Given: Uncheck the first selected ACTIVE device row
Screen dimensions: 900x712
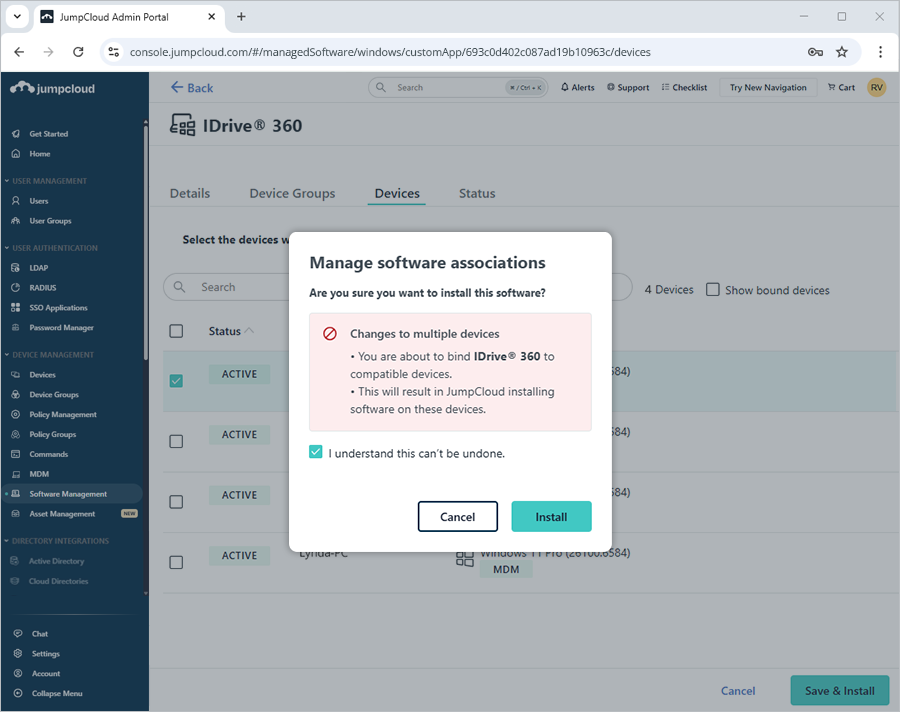Looking at the screenshot, I should click(176, 381).
